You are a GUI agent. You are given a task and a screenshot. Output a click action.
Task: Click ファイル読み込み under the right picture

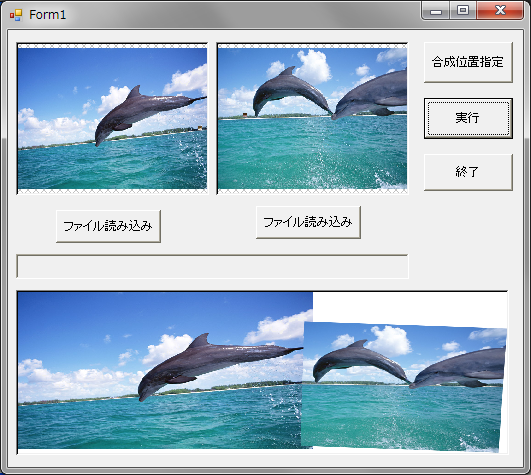[308, 222]
